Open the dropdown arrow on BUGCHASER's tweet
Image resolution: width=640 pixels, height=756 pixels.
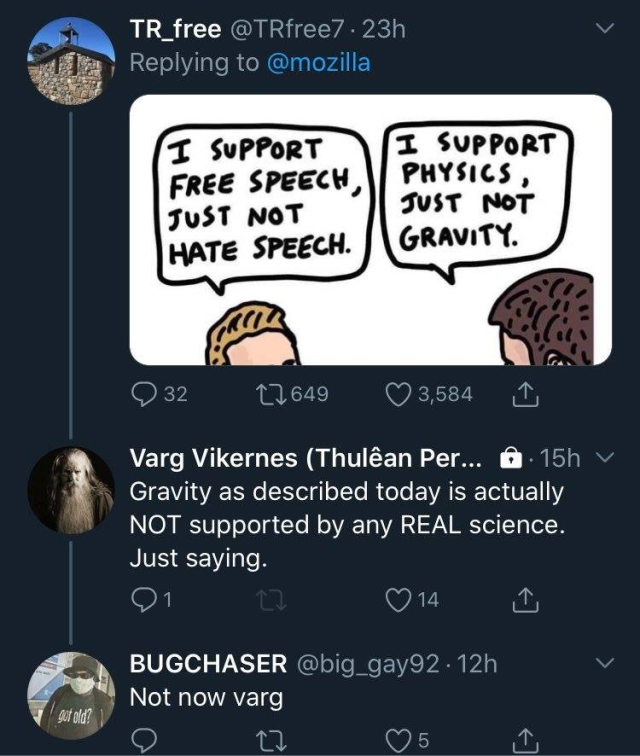click(603, 663)
